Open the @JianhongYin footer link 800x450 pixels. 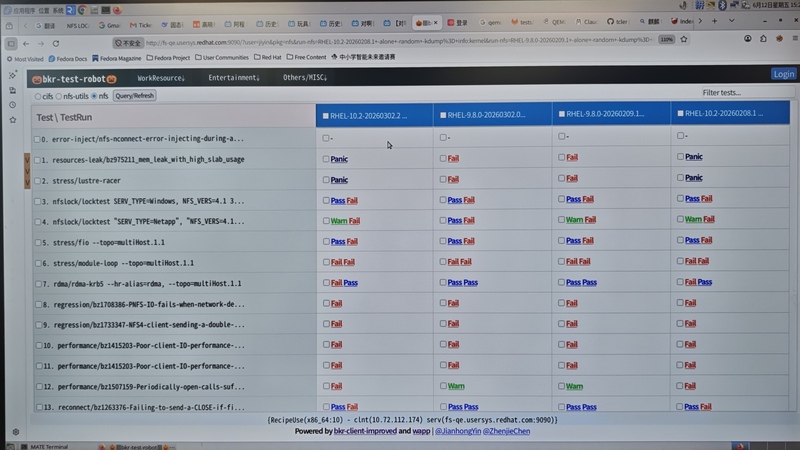point(458,431)
